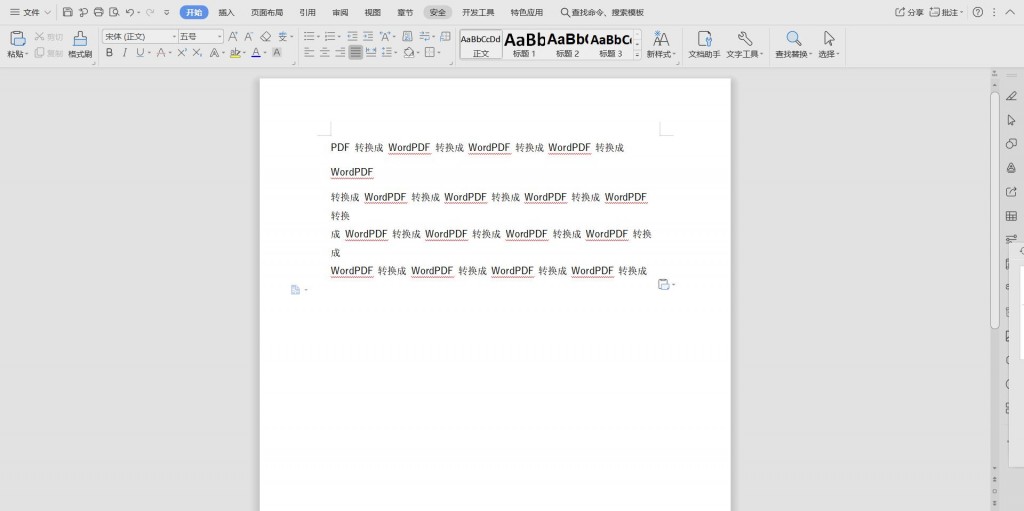Apply yellow text highlight color
This screenshot has height=511, width=1024.
point(235,52)
